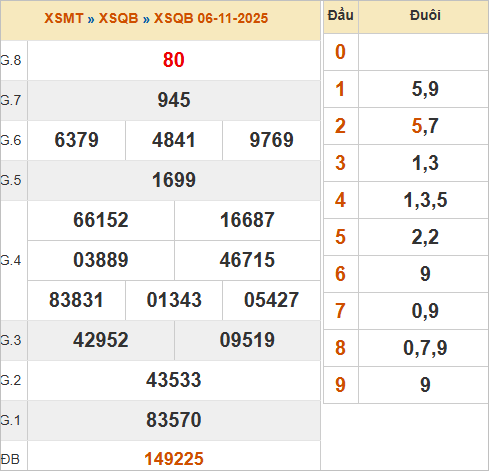The height and width of the screenshot is (471, 489).
Task: Click head digit 9 in Đầu column
Action: pyautogui.click(x=340, y=385)
